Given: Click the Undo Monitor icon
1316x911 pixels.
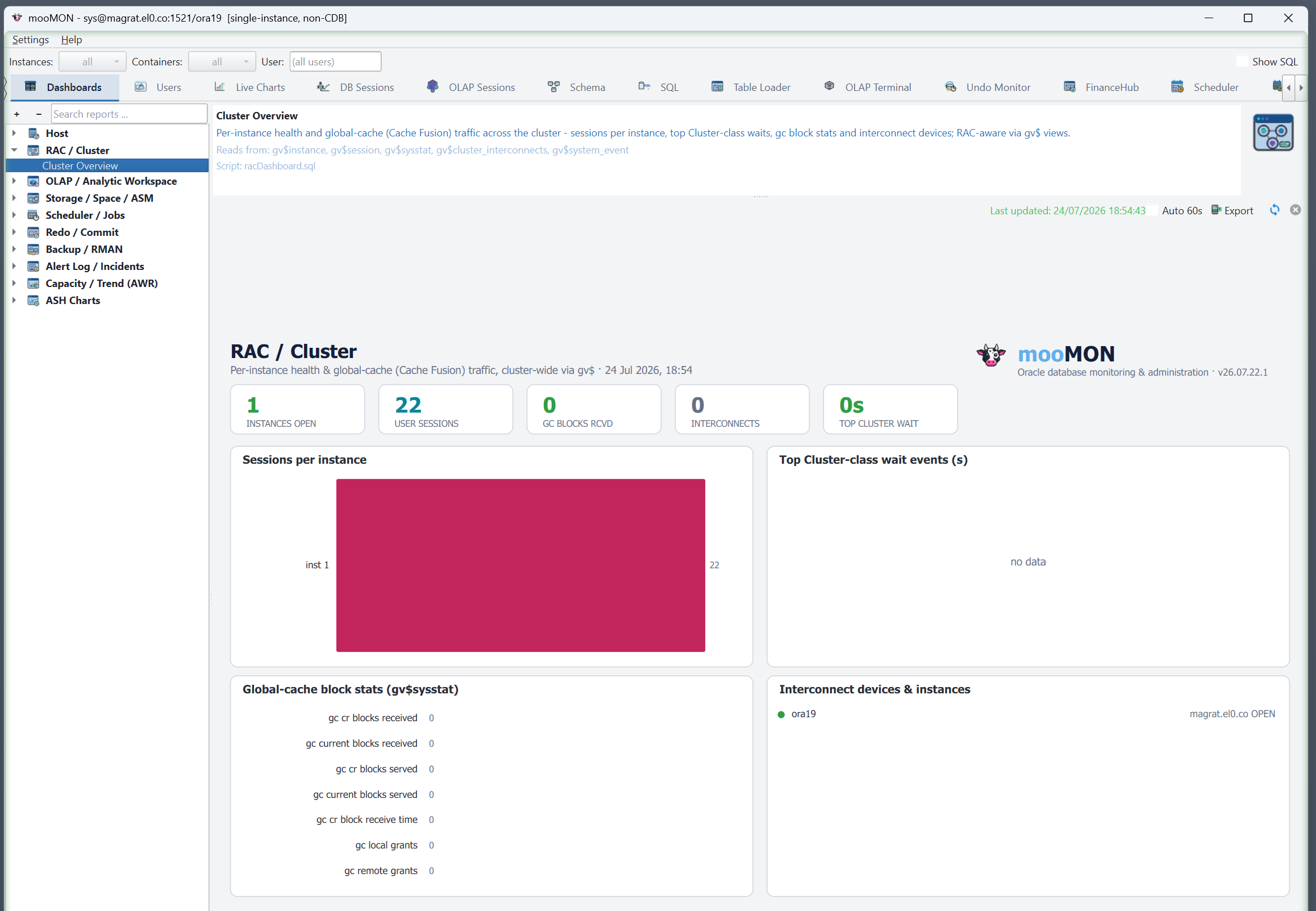Looking at the screenshot, I should 950,87.
